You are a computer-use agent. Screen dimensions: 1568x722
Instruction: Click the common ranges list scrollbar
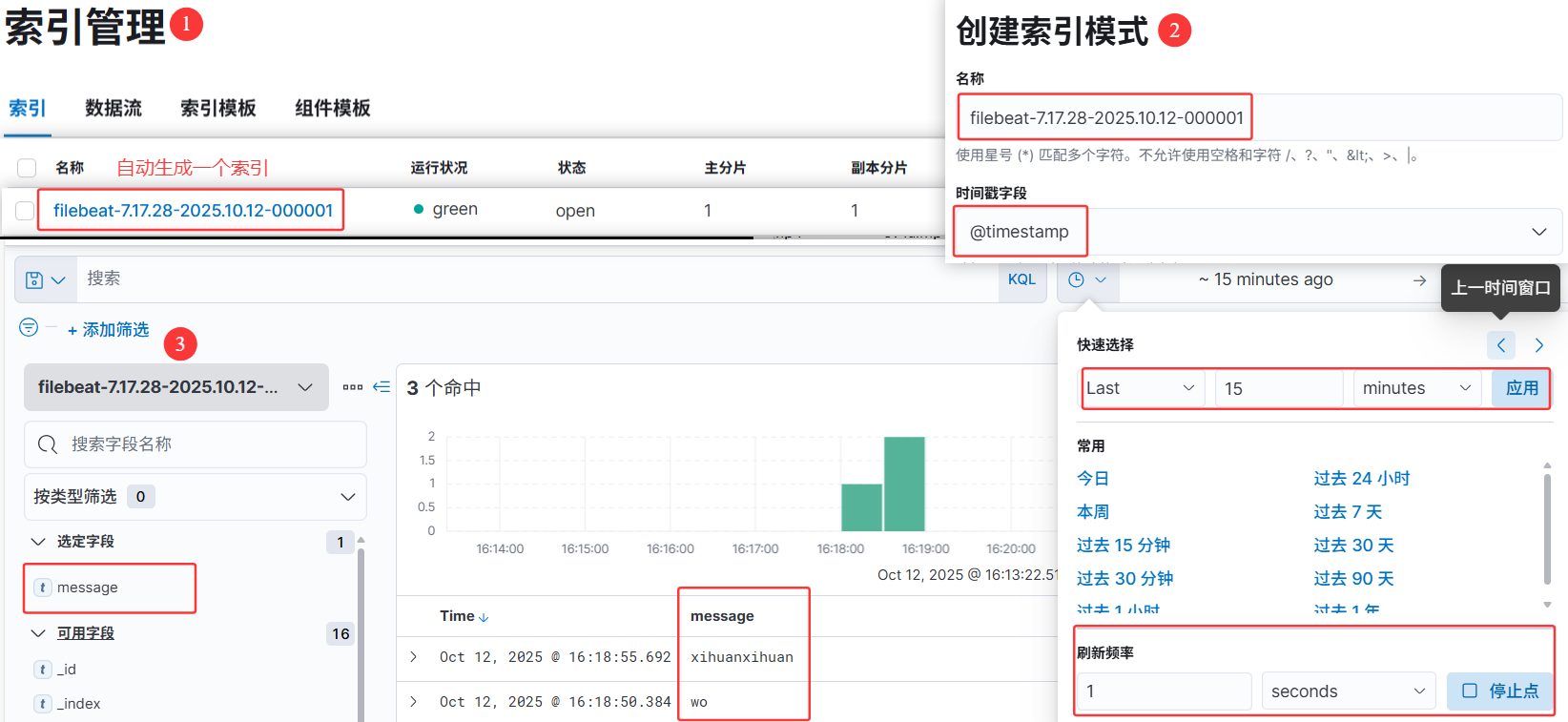[x=1547, y=528]
